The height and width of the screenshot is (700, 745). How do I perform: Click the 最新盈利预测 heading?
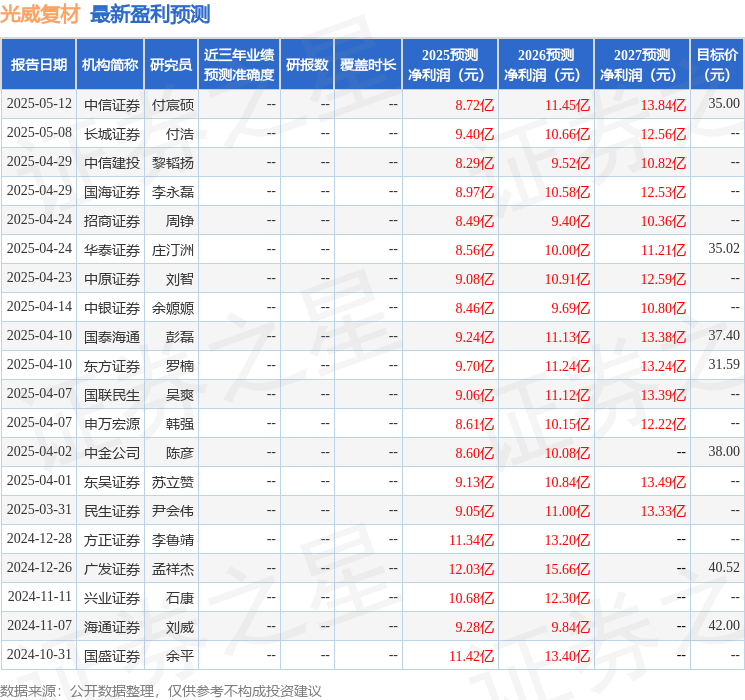pyautogui.click(x=150, y=15)
